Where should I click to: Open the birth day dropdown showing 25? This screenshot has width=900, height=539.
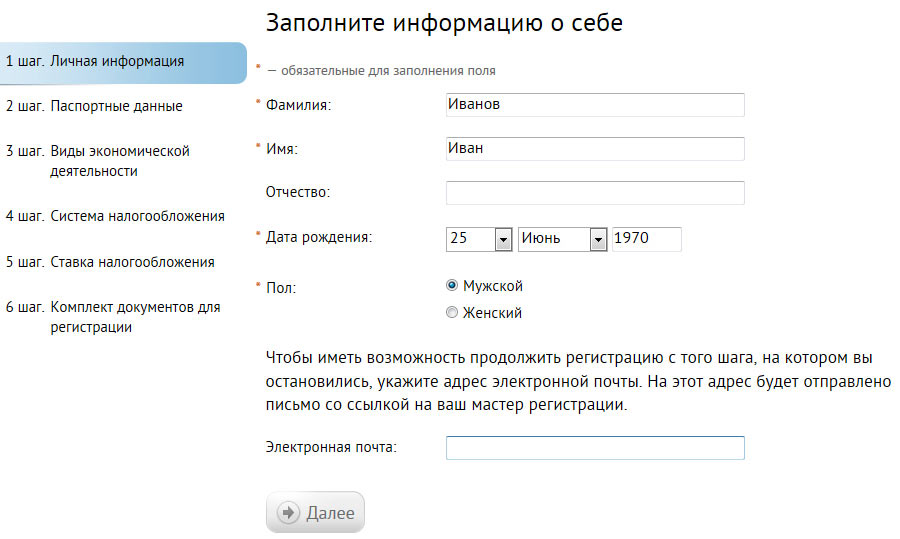point(503,239)
